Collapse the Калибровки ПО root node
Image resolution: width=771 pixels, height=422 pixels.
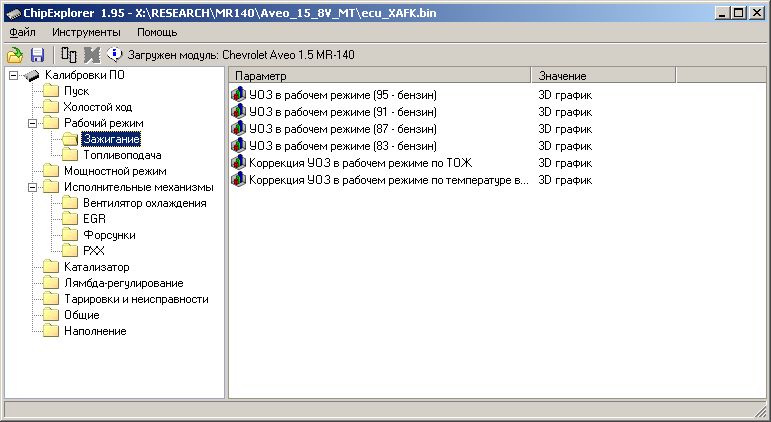13,75
